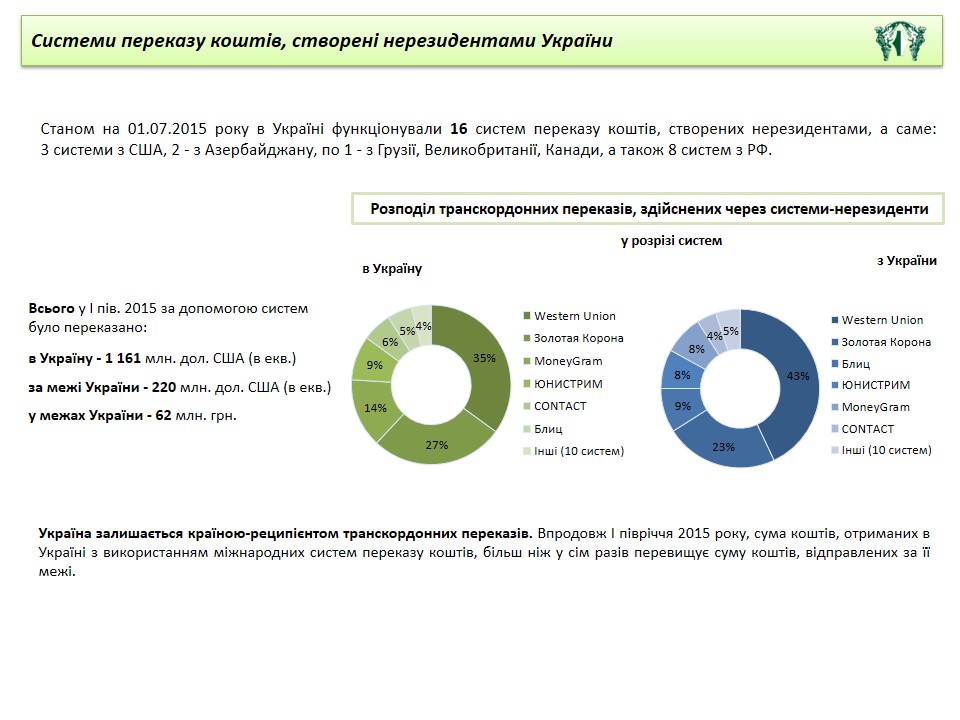The image size is (960, 720).
Task: Click the slide title 'Системи переказу коштів'
Action: 321,41
